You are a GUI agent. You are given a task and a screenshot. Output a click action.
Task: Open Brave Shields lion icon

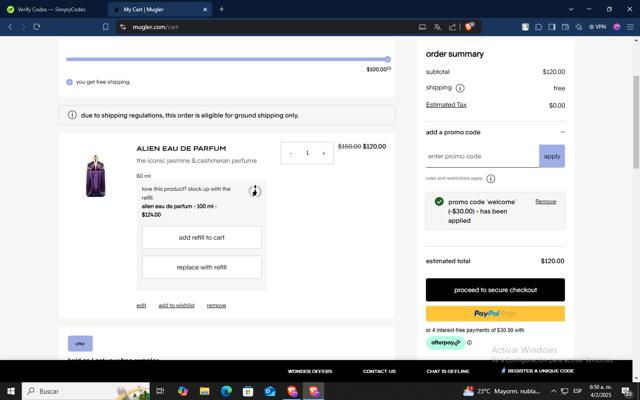click(x=469, y=27)
